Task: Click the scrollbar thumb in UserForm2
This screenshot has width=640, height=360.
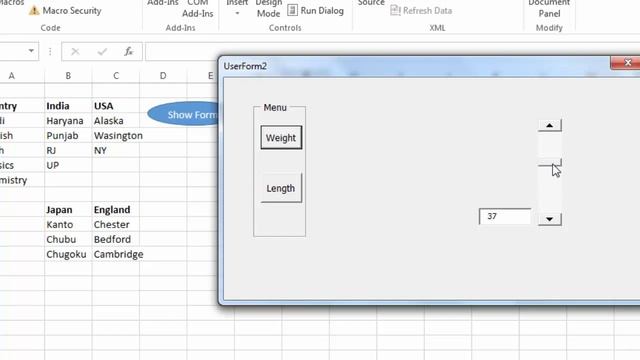Action: [549, 162]
